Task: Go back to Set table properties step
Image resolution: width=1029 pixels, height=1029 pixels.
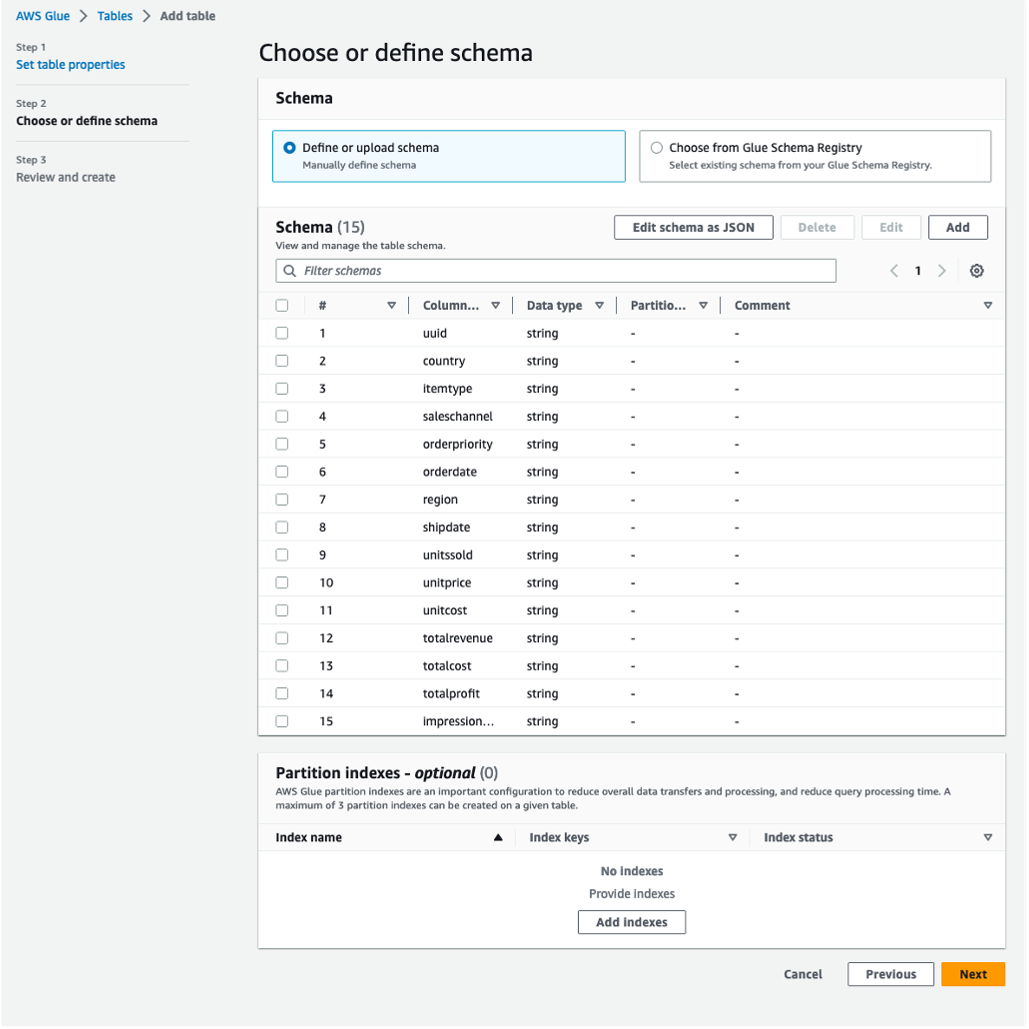Action: (70, 64)
